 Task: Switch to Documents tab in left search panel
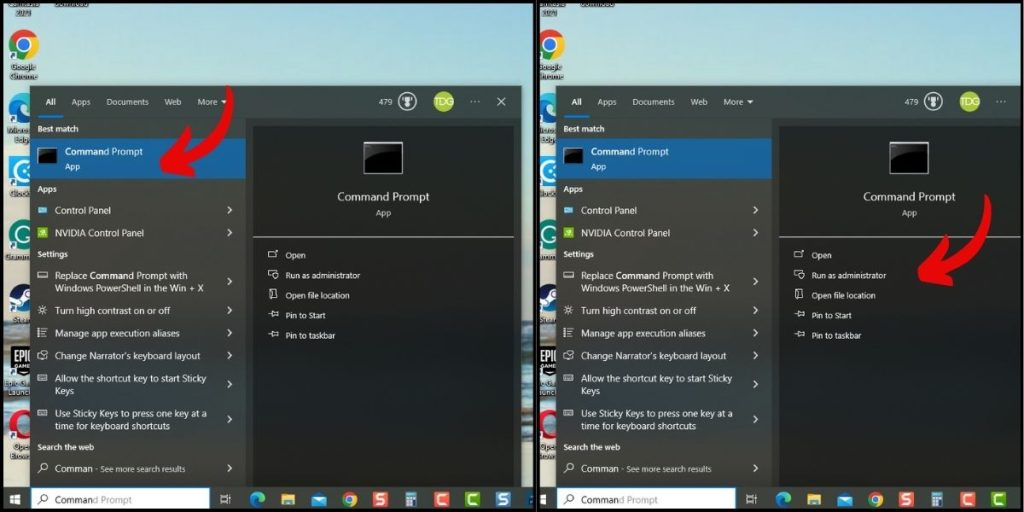[127, 102]
